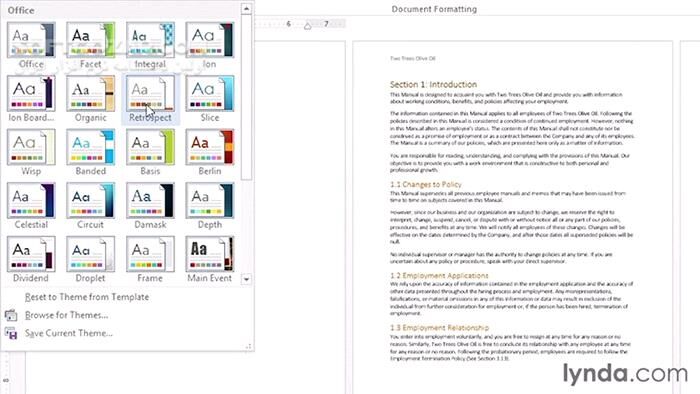Click the Browse for Themes folder icon
700x394 pixels.
pos(11,315)
